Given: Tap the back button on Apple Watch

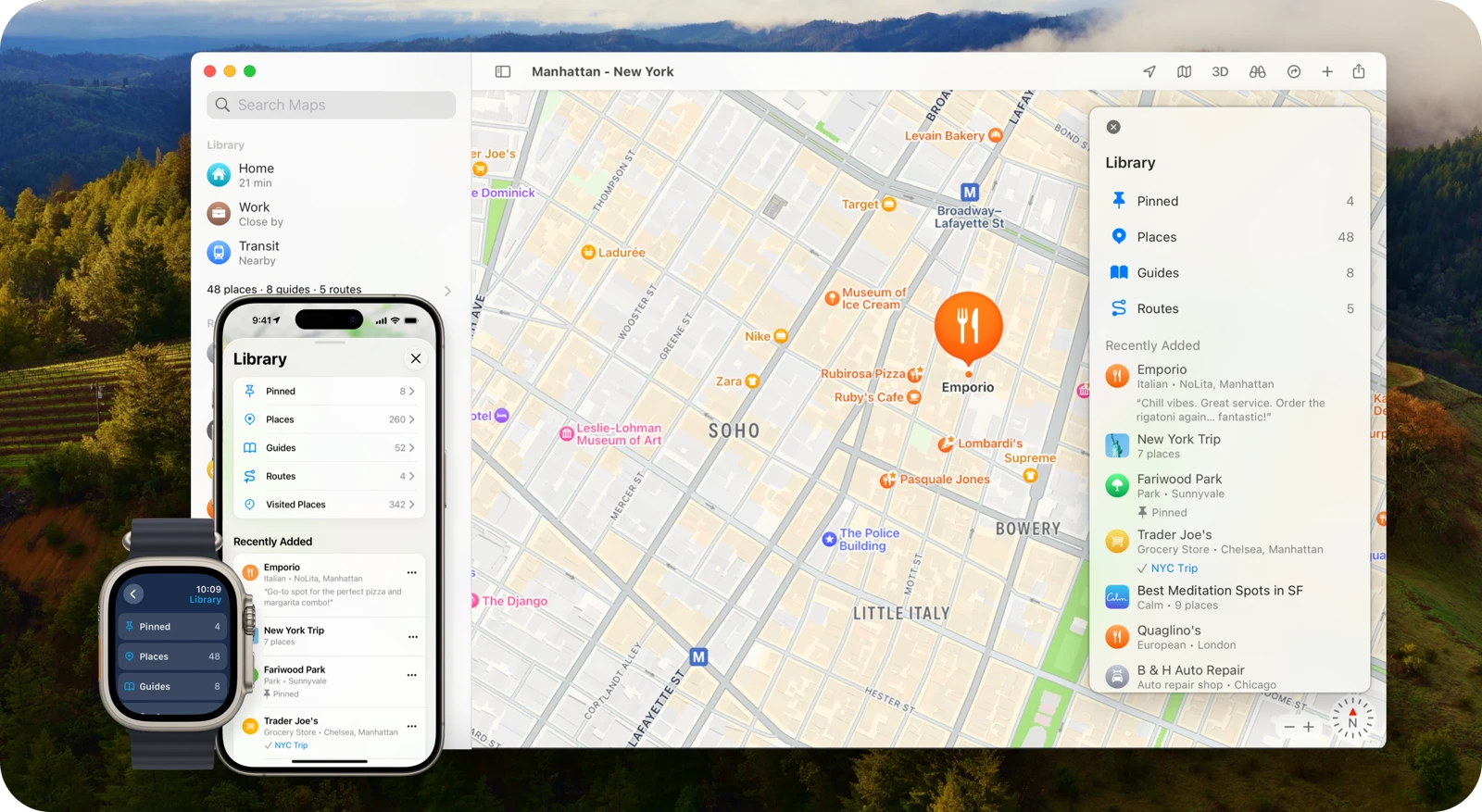Looking at the screenshot, I should 133,594.
